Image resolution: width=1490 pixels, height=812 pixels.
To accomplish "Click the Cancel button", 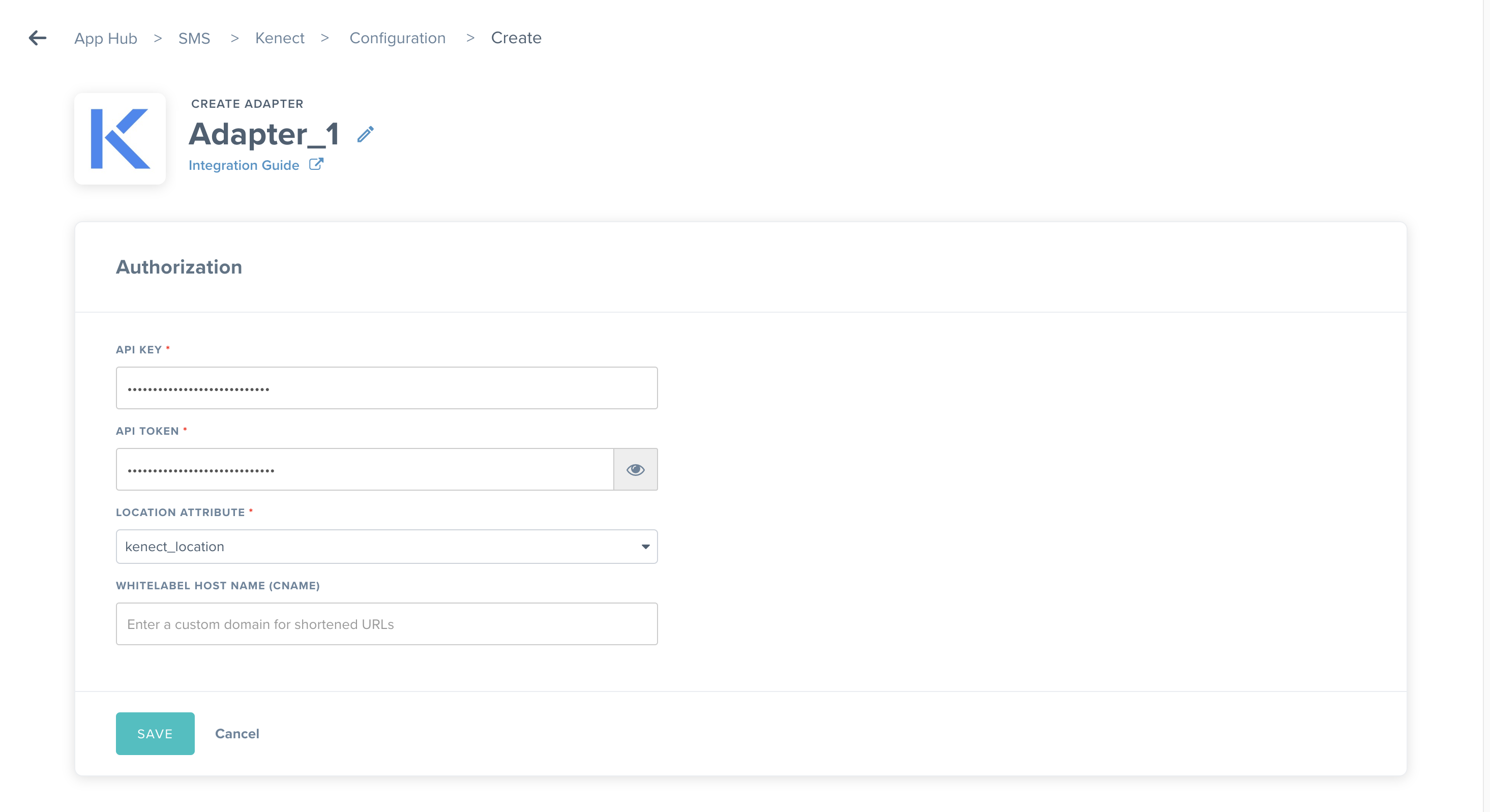I will click(x=237, y=733).
